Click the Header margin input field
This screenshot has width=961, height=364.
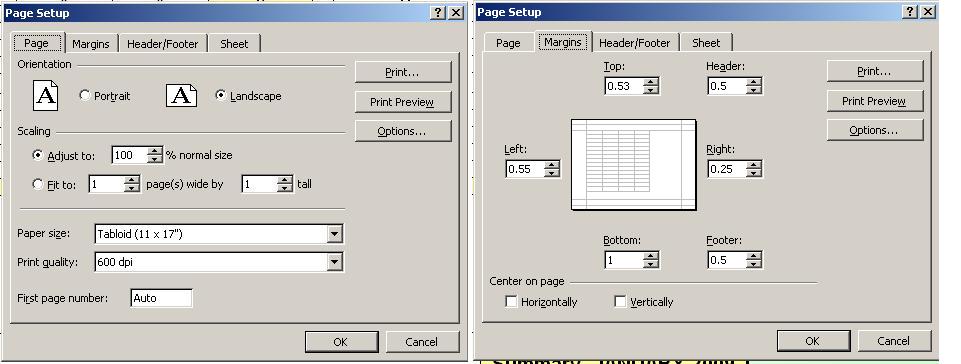click(x=727, y=86)
